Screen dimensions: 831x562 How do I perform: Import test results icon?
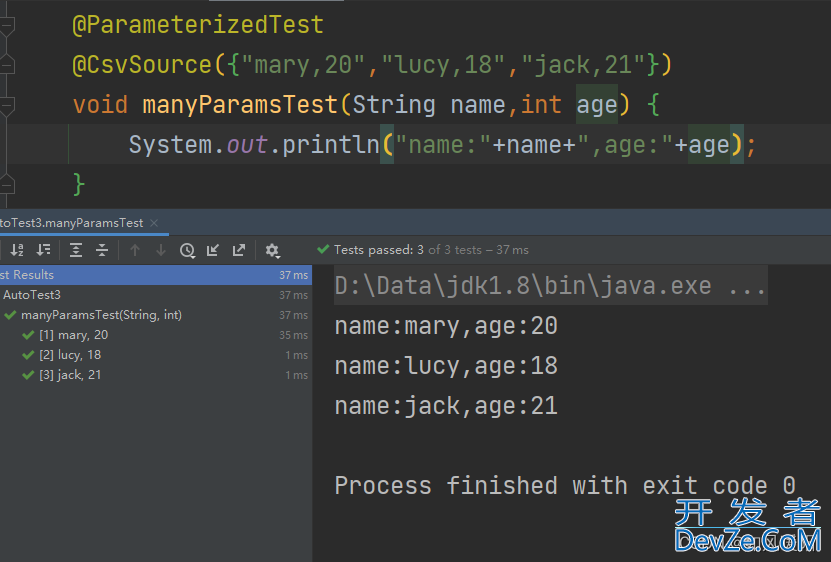tap(213, 250)
